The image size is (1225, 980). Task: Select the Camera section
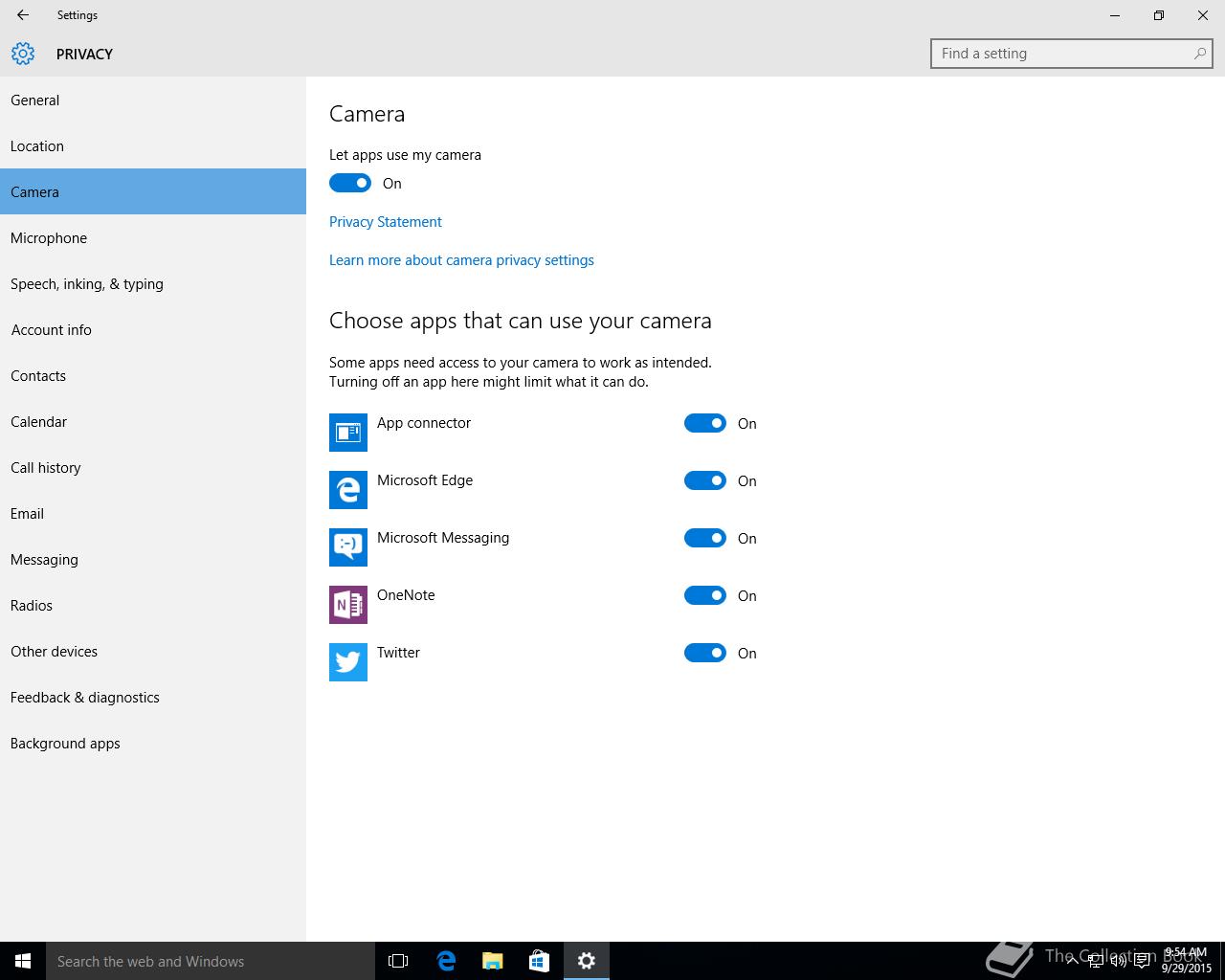(x=153, y=191)
